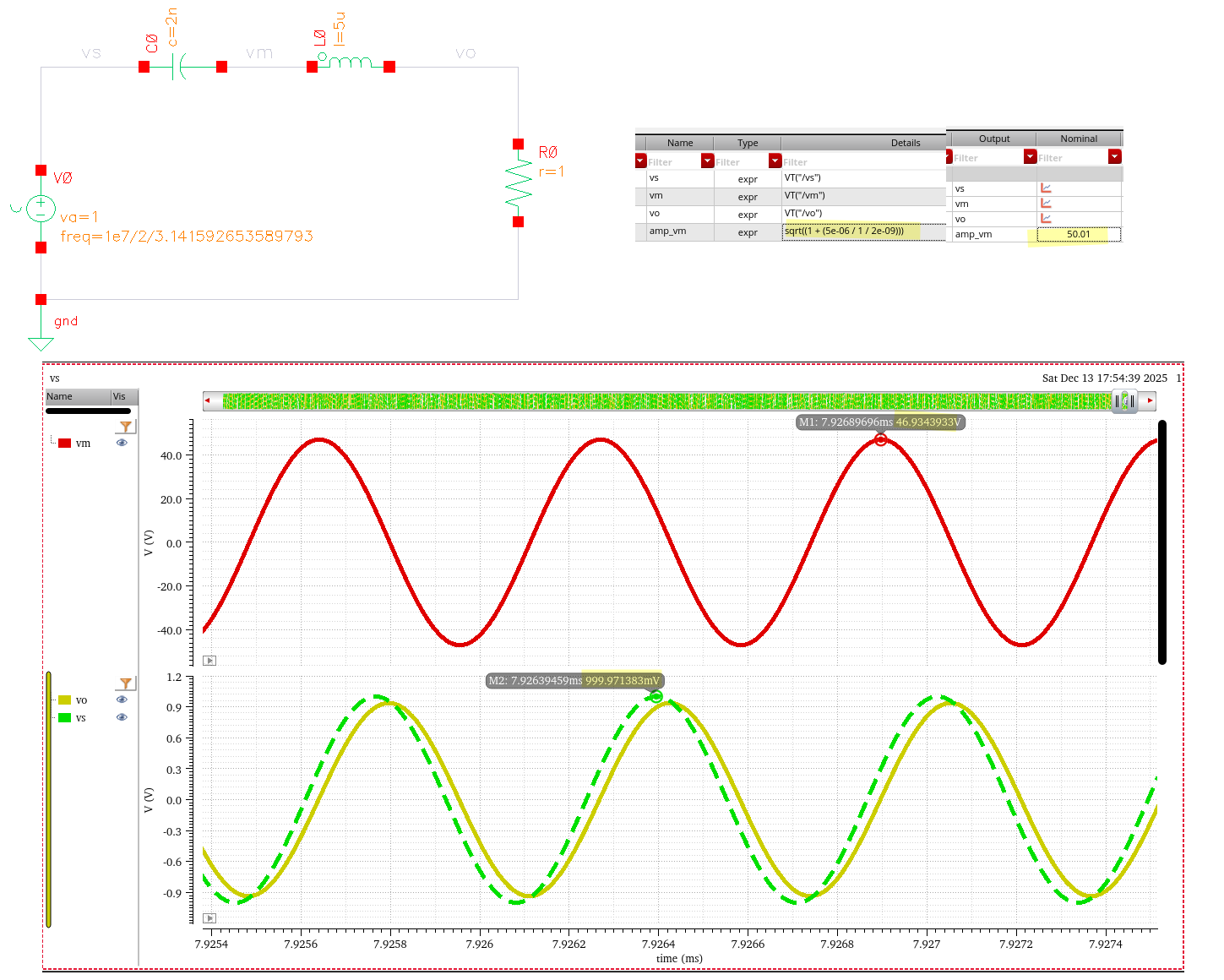1224x980 pixels.
Task: Click the filter funnel icon above vm trace
Action: (125, 427)
